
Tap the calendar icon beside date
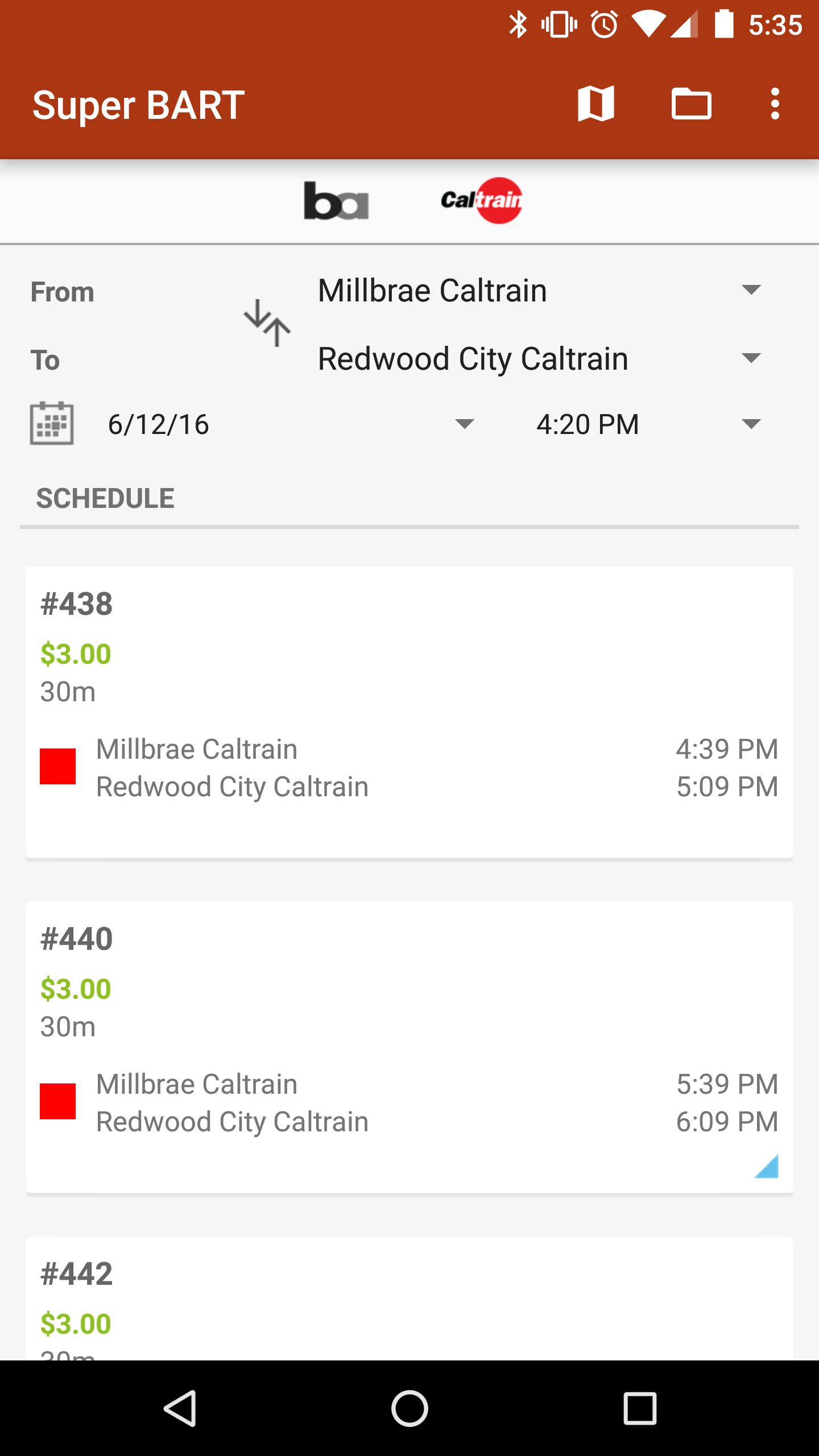click(52, 423)
